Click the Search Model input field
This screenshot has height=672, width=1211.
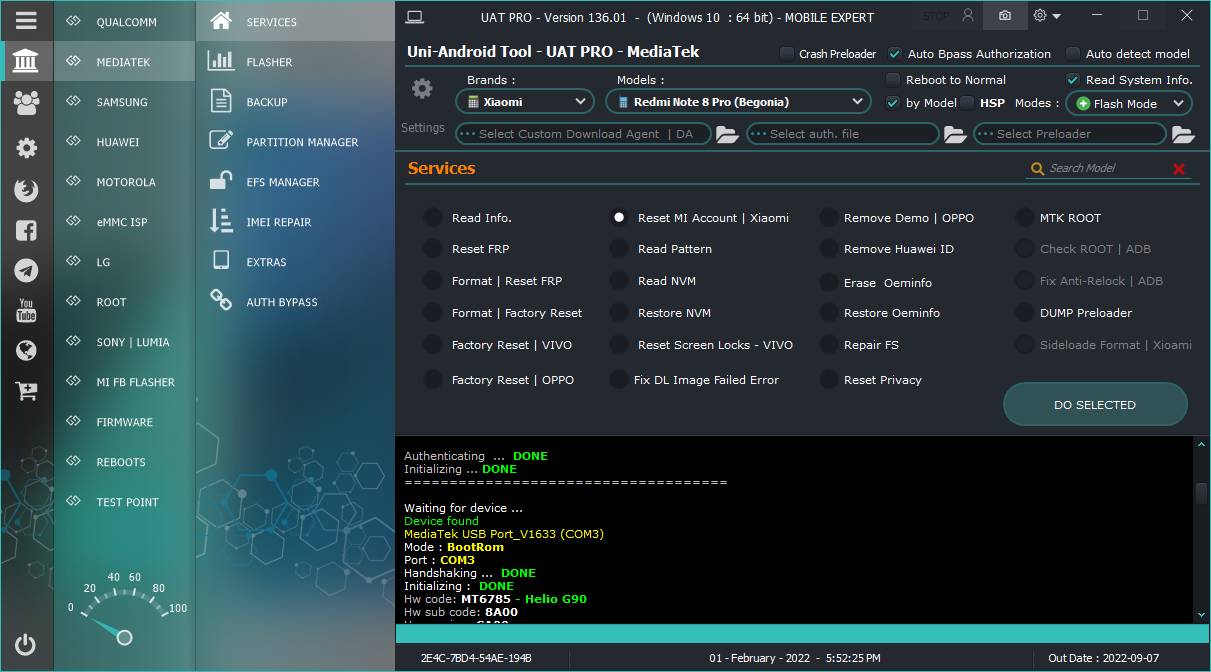[x=1106, y=168]
